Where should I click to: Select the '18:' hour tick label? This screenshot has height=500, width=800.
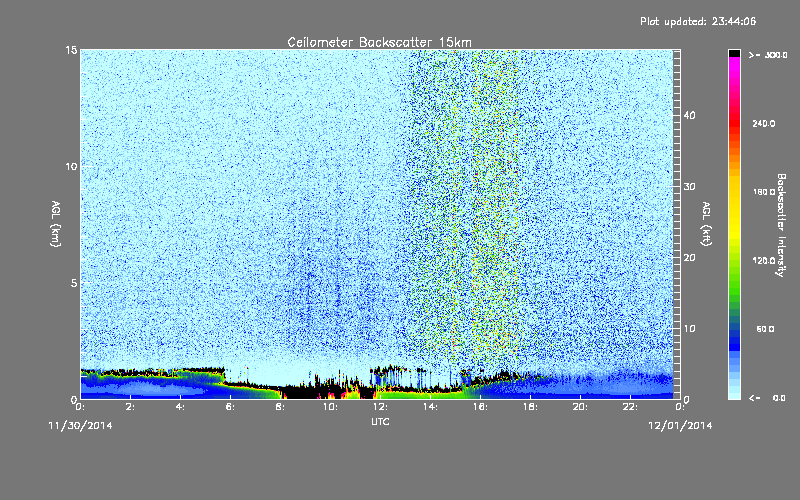tap(530, 407)
